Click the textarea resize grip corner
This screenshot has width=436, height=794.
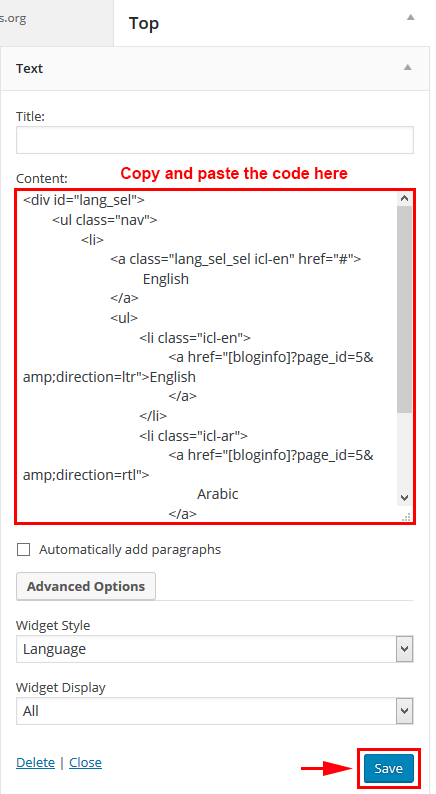406,517
